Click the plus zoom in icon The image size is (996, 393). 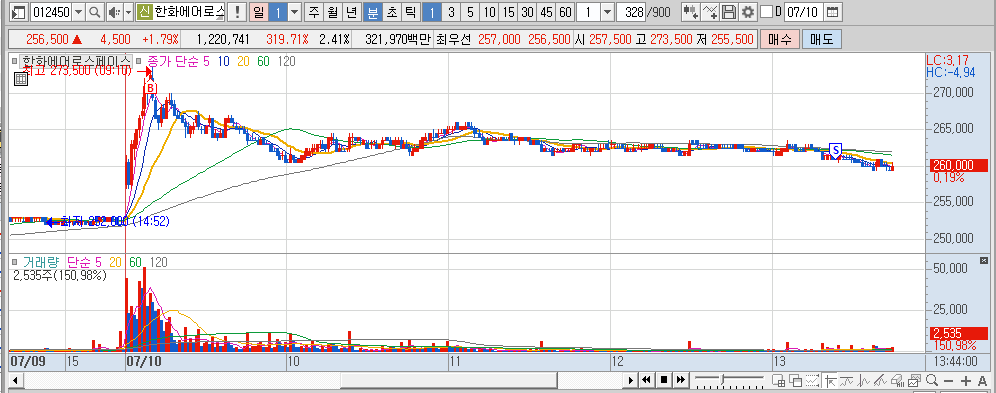point(966,381)
